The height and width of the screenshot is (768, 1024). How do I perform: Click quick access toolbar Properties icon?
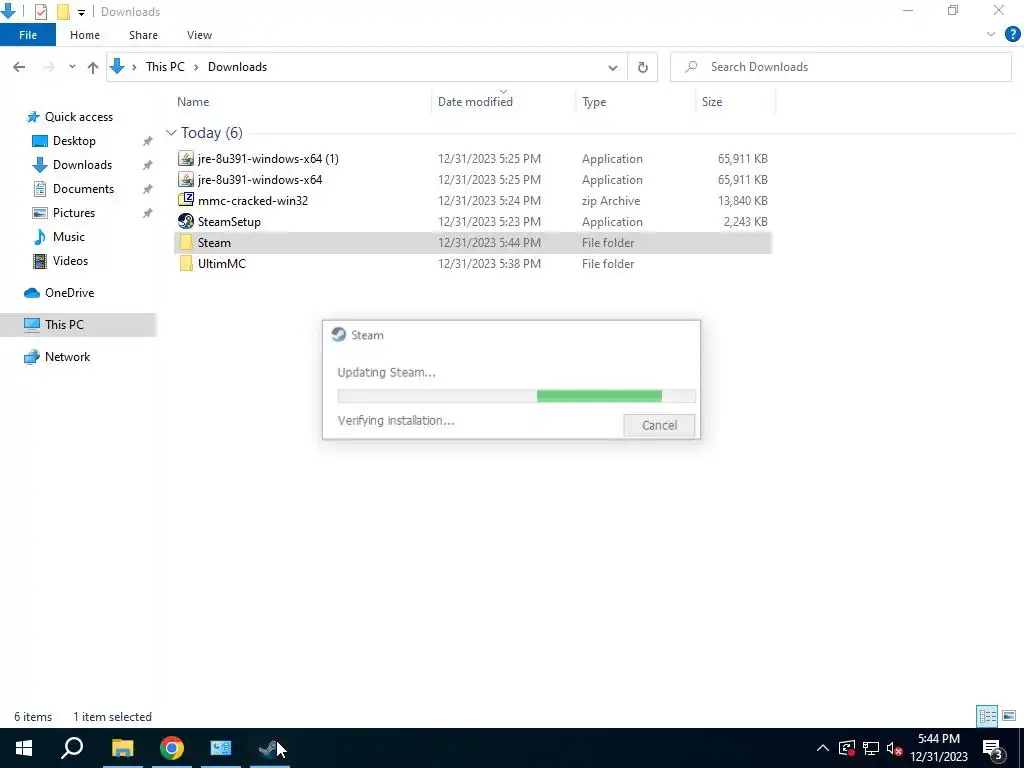click(40, 12)
